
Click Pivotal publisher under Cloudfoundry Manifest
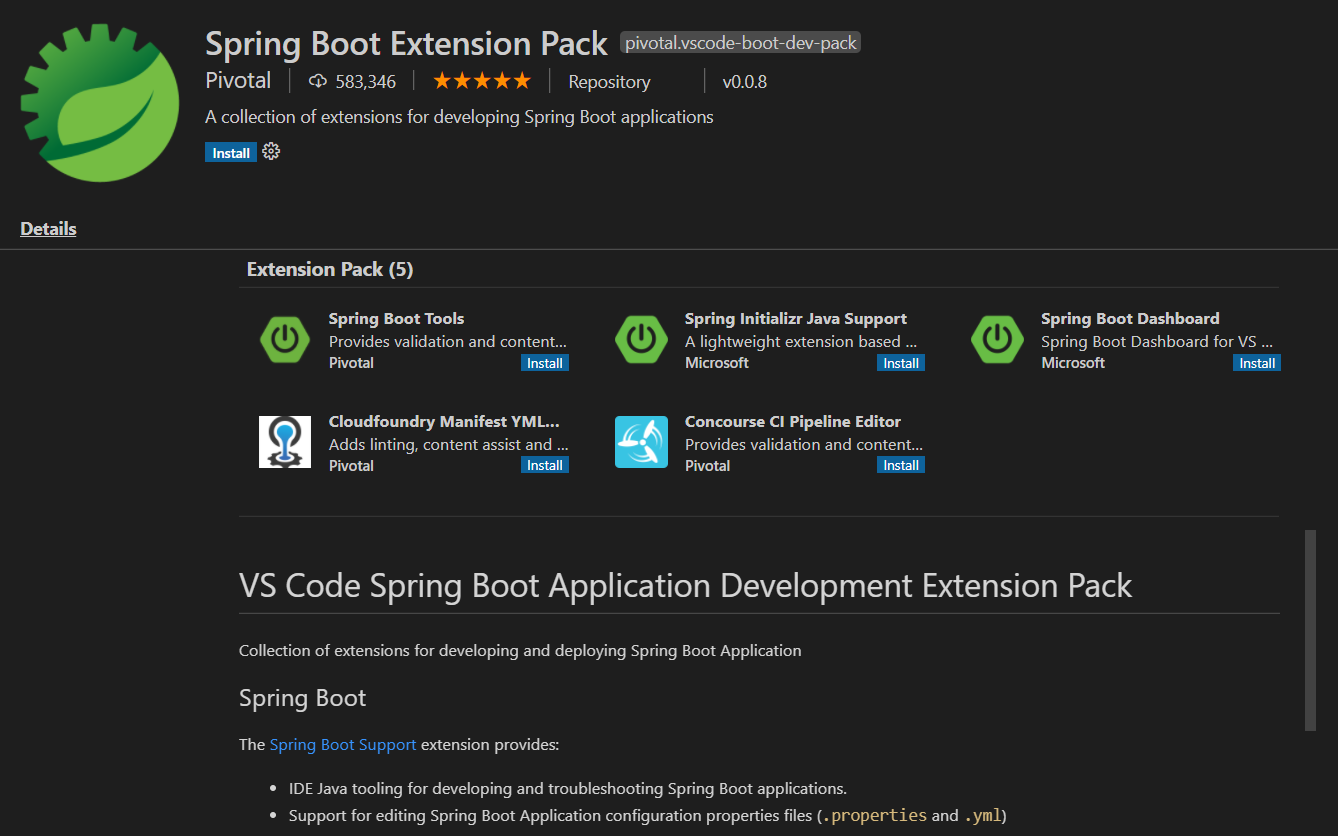point(351,465)
